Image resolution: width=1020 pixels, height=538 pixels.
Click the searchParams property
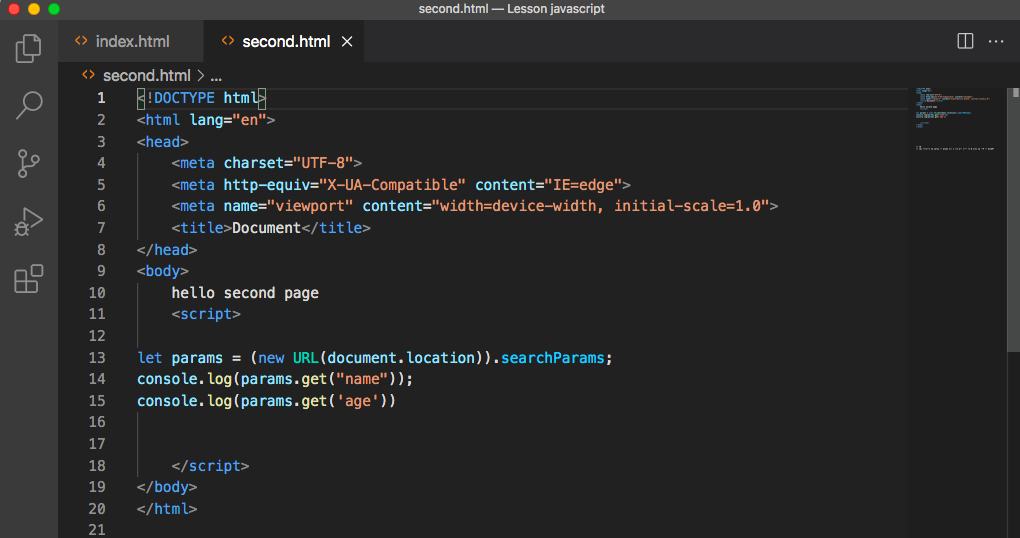(552, 358)
